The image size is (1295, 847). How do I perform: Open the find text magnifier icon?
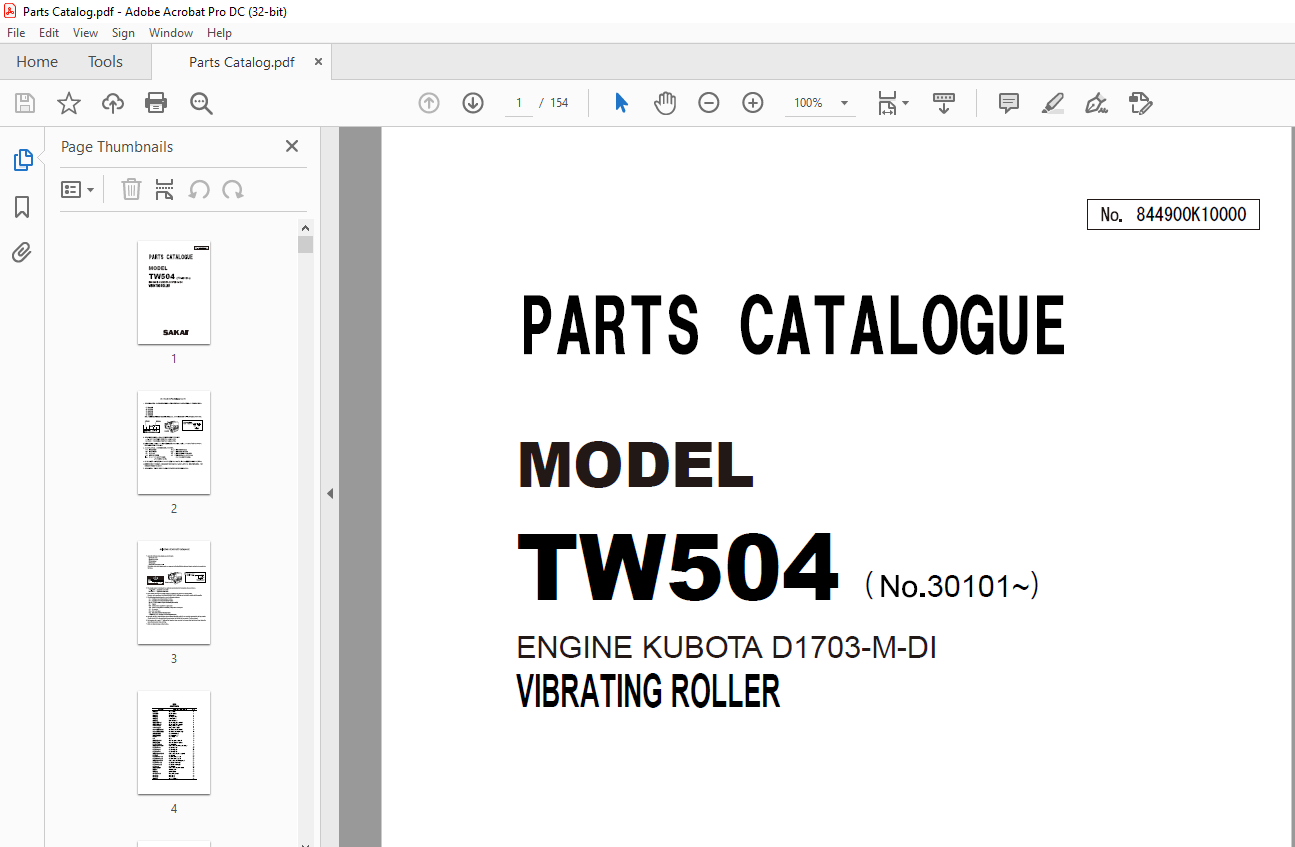coord(201,103)
